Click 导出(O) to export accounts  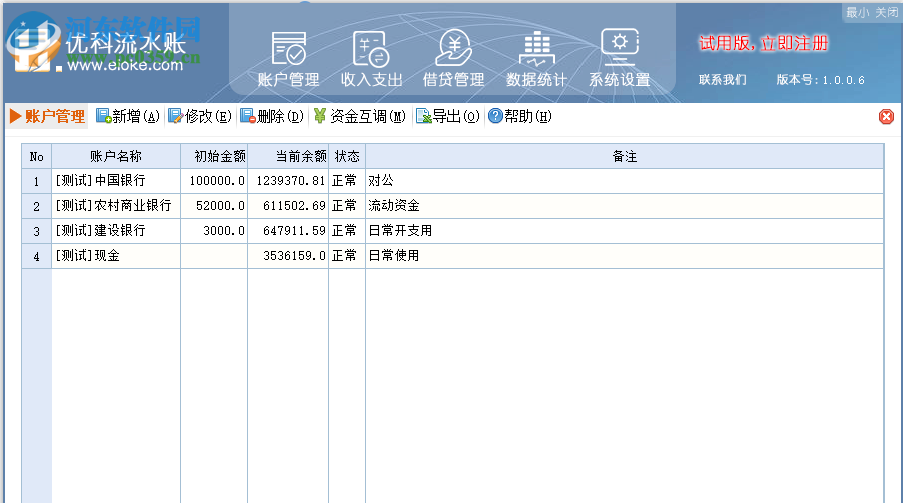447,116
